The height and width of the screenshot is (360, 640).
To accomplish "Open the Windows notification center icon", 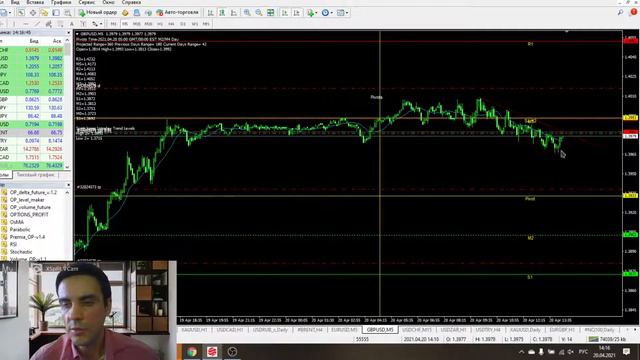I will (627, 351).
